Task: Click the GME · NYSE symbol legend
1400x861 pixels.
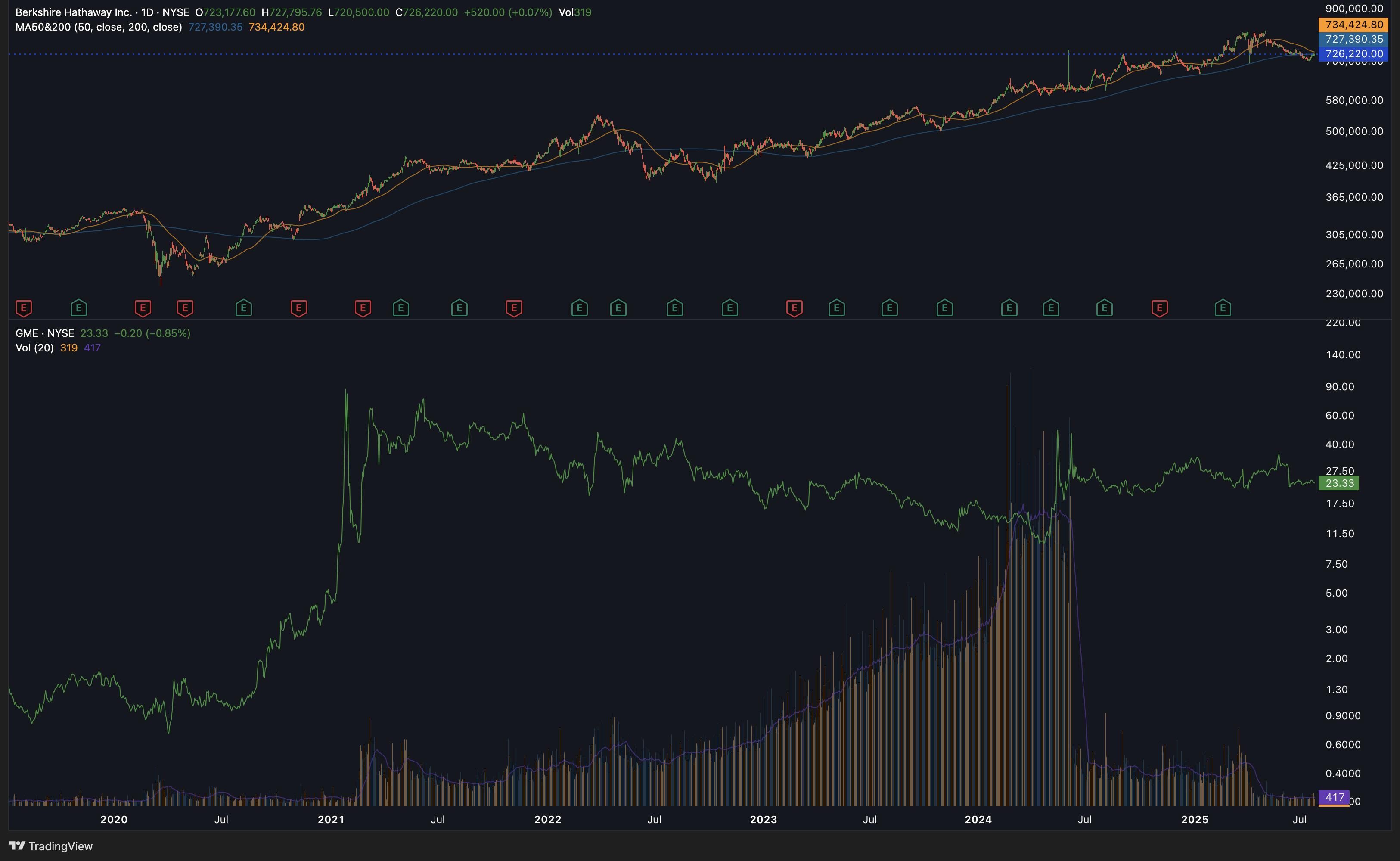Action: (x=44, y=333)
